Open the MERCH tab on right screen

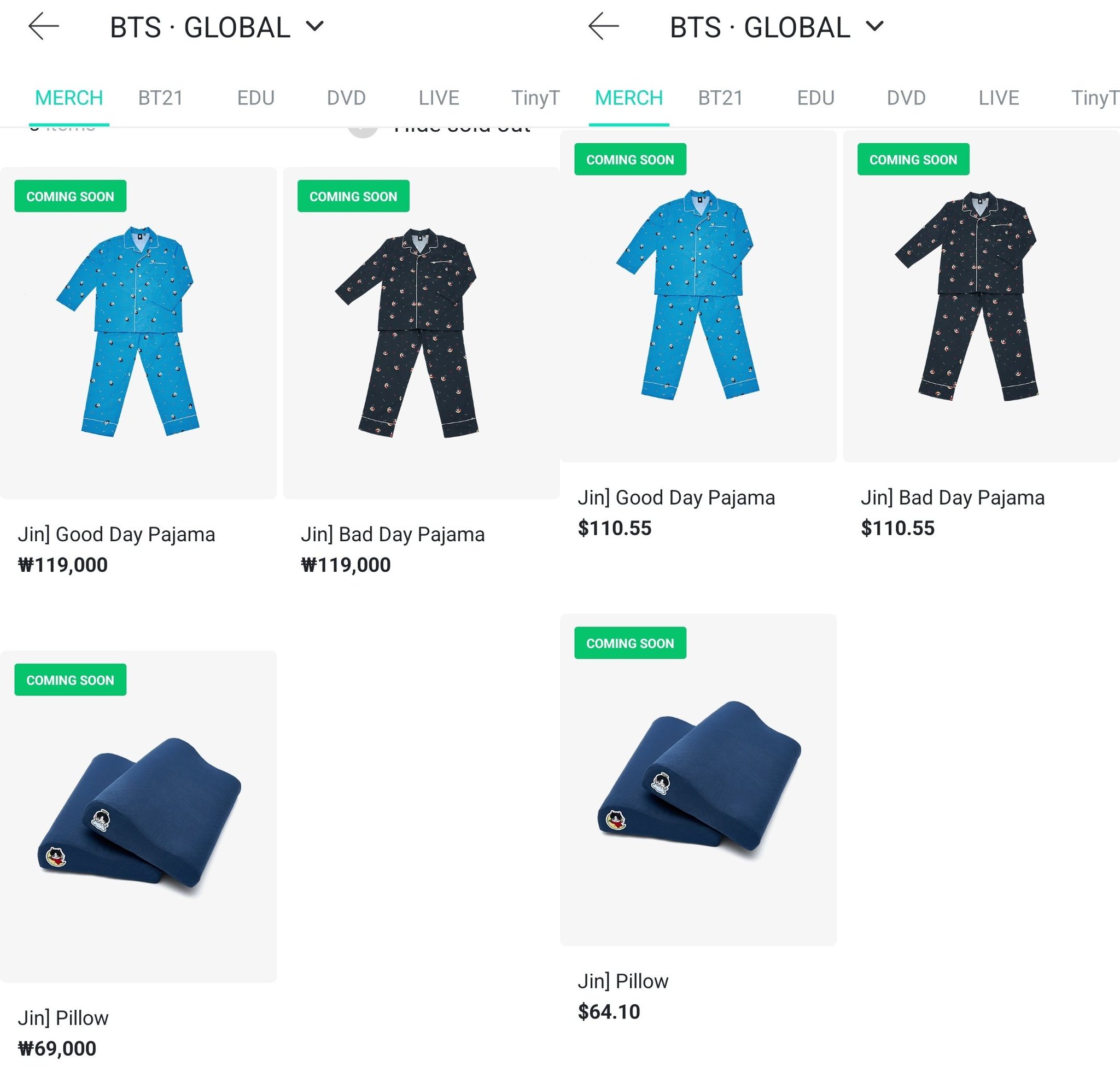click(x=628, y=98)
